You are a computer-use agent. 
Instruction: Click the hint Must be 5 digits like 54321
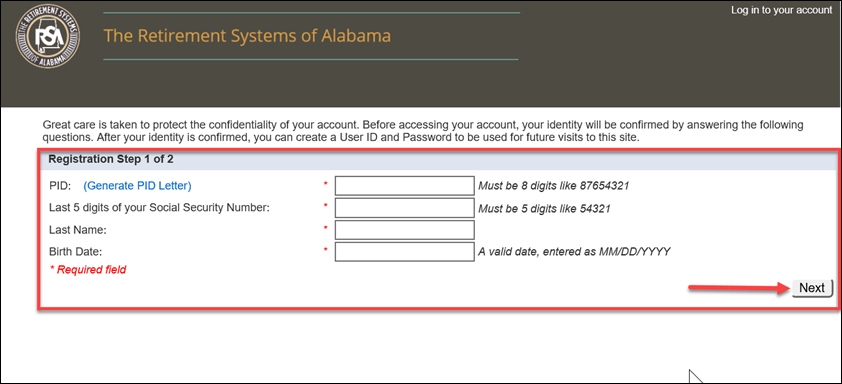pos(544,208)
